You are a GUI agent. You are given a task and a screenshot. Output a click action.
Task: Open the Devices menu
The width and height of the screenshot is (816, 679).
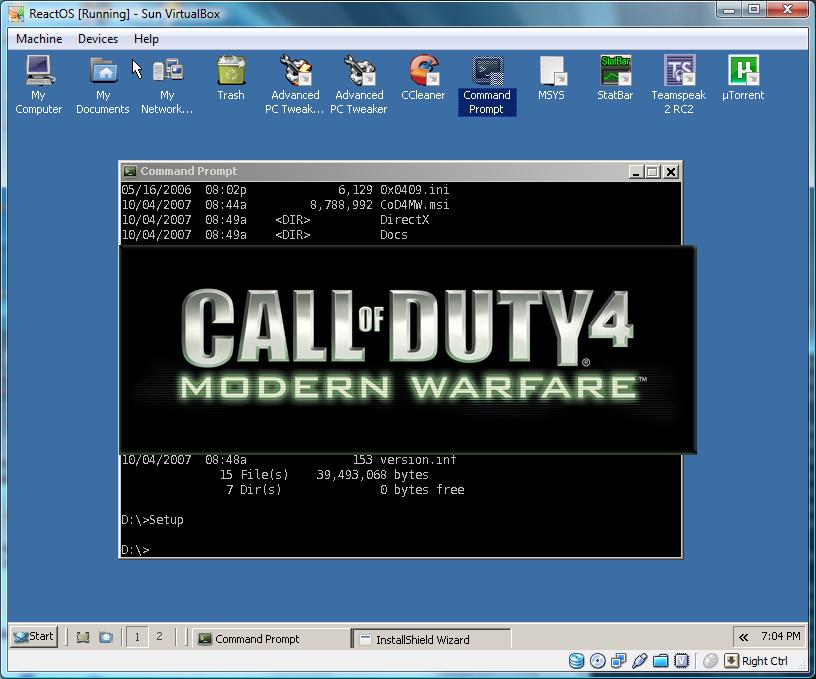(98, 39)
